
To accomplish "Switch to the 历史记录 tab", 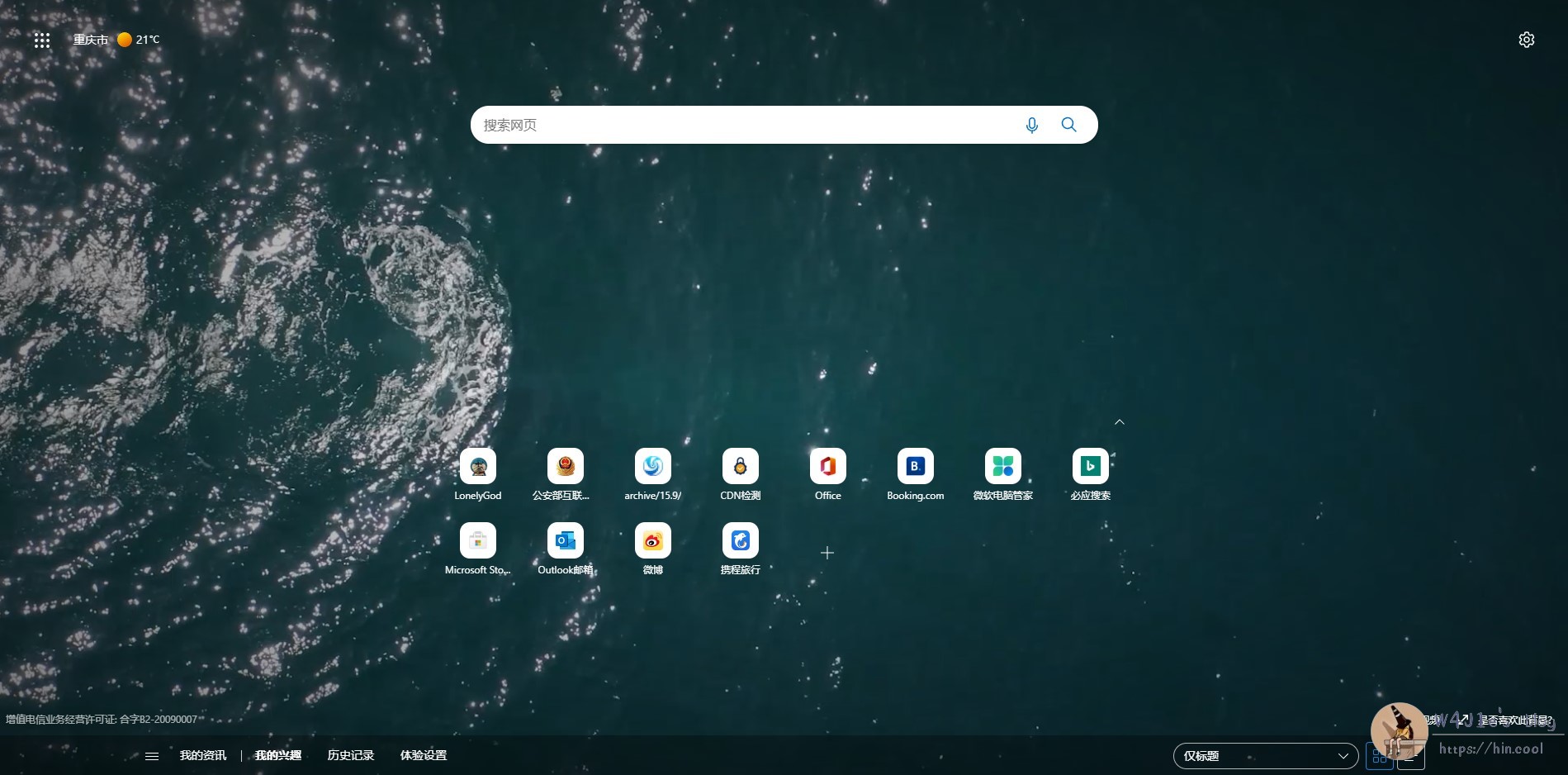I will [350, 754].
